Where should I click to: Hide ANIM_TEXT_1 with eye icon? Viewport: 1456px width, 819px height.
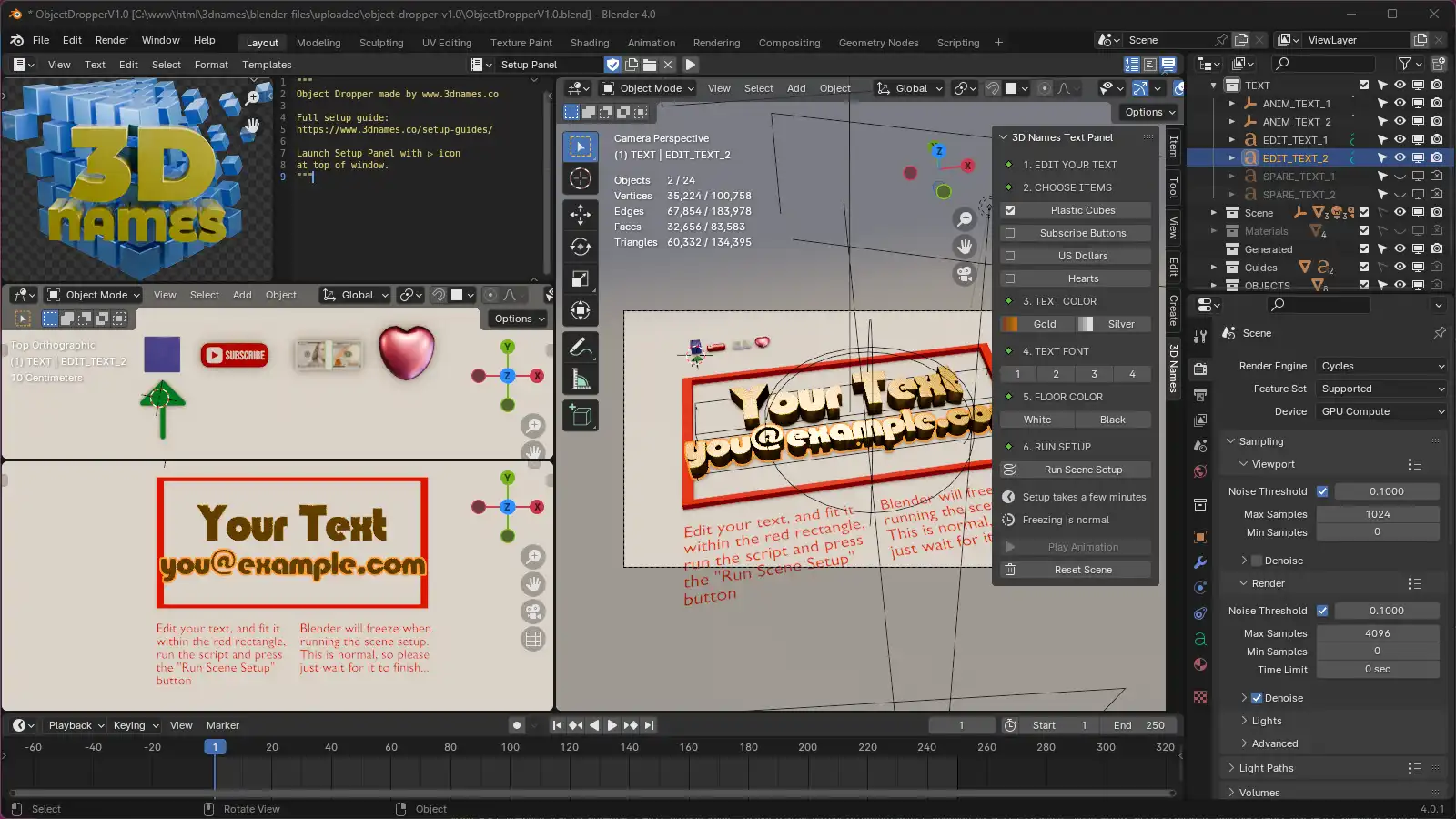(1400, 103)
